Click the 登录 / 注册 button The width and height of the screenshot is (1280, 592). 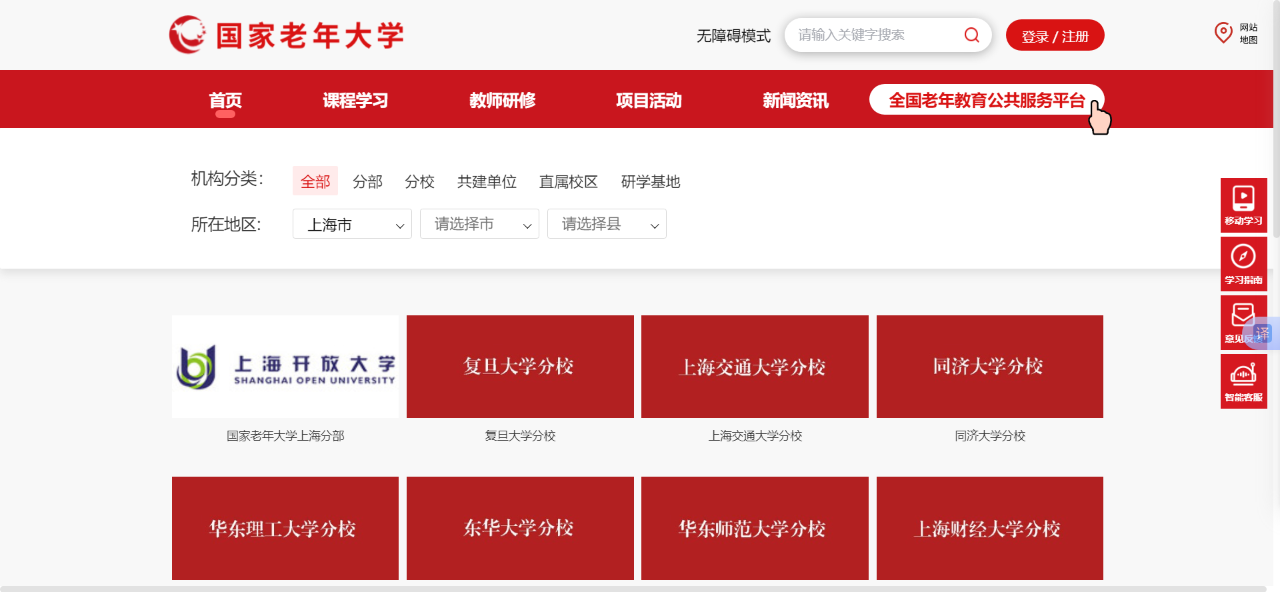click(1055, 36)
